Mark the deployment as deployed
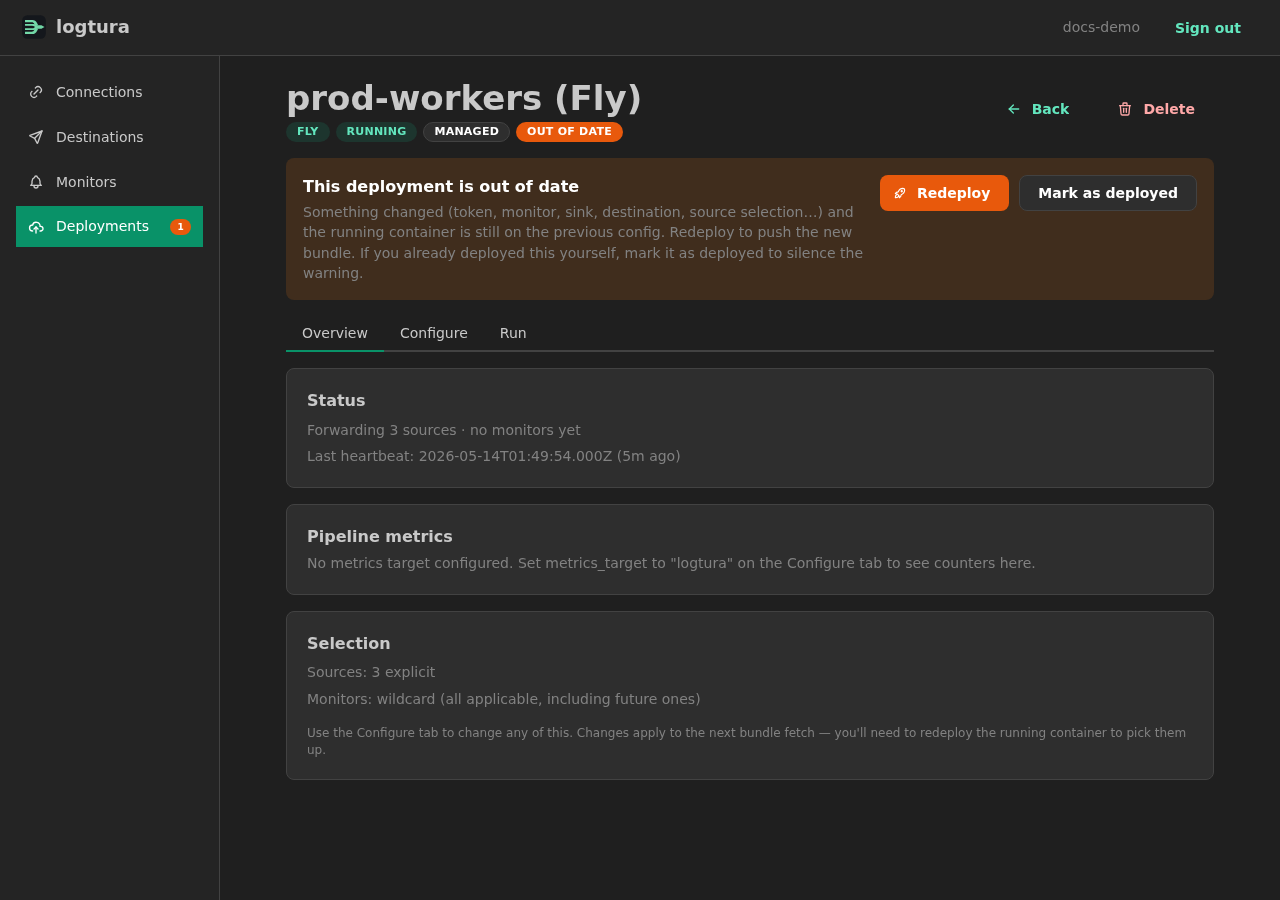Viewport: 1280px width, 900px height. 1108,193
